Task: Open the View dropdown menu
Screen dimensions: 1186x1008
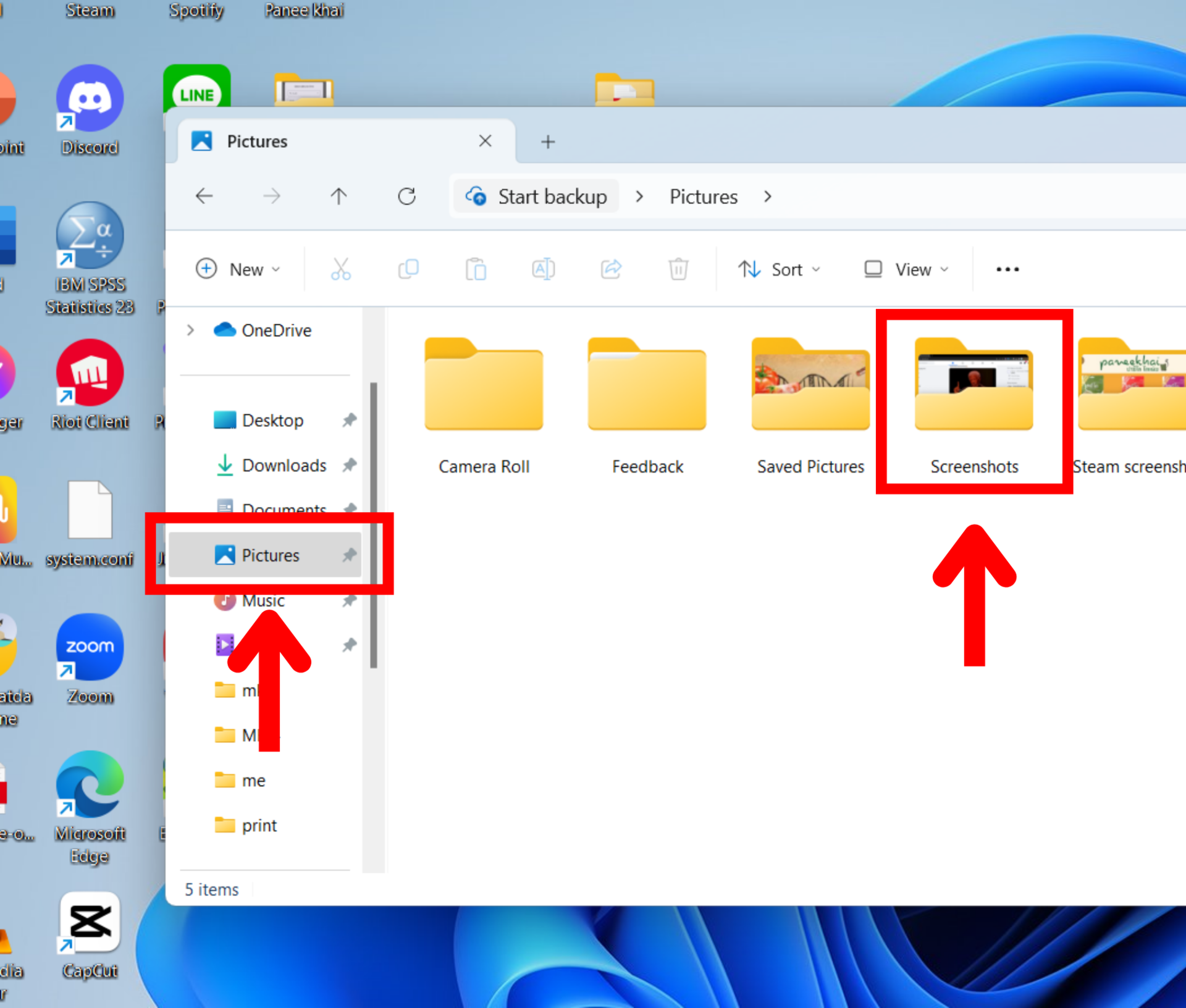Action: coord(906,269)
